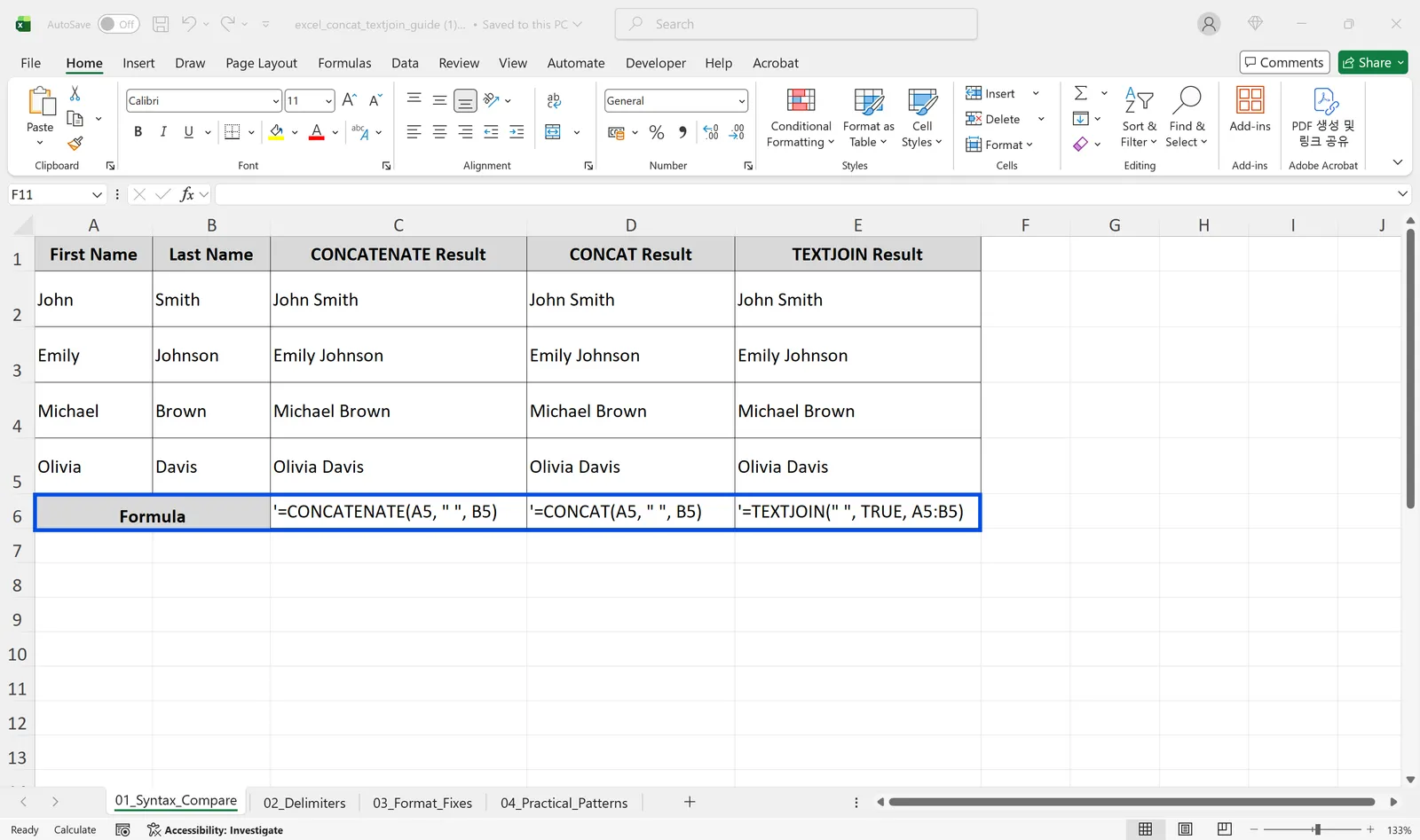Open Conditional Formatting menu

tap(801, 118)
